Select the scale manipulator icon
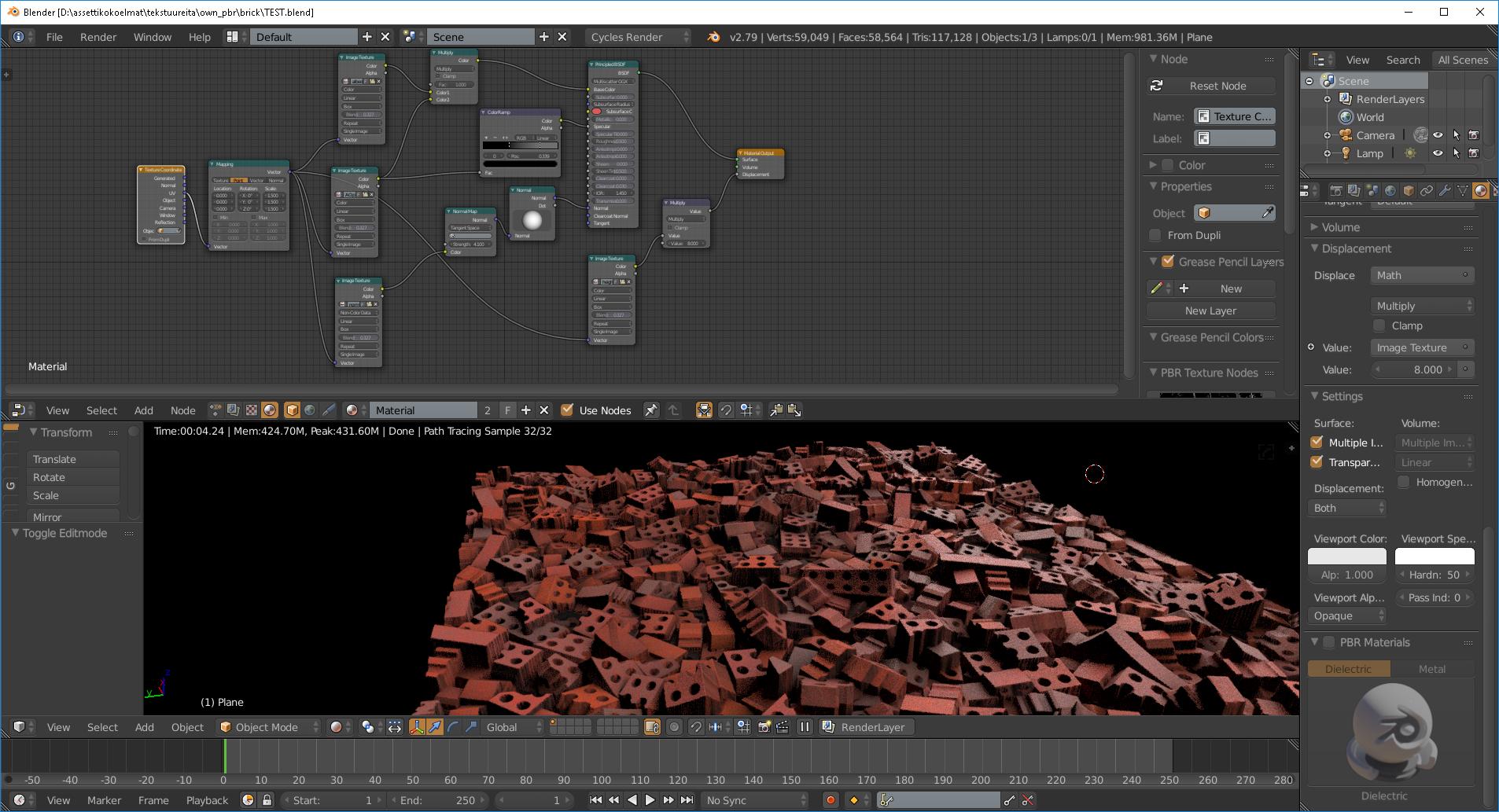 pyautogui.click(x=471, y=727)
